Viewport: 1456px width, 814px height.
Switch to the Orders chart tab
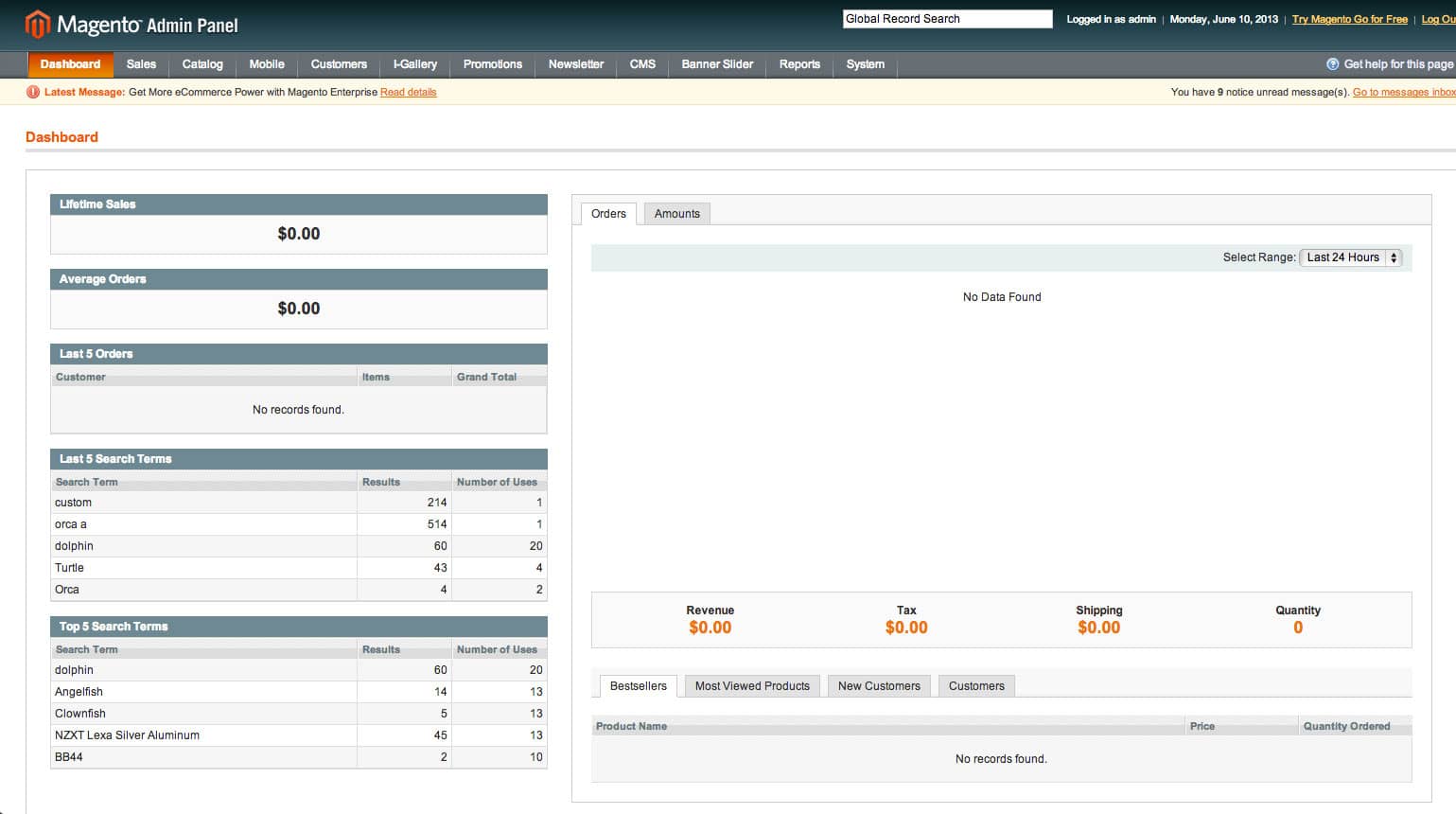608,214
